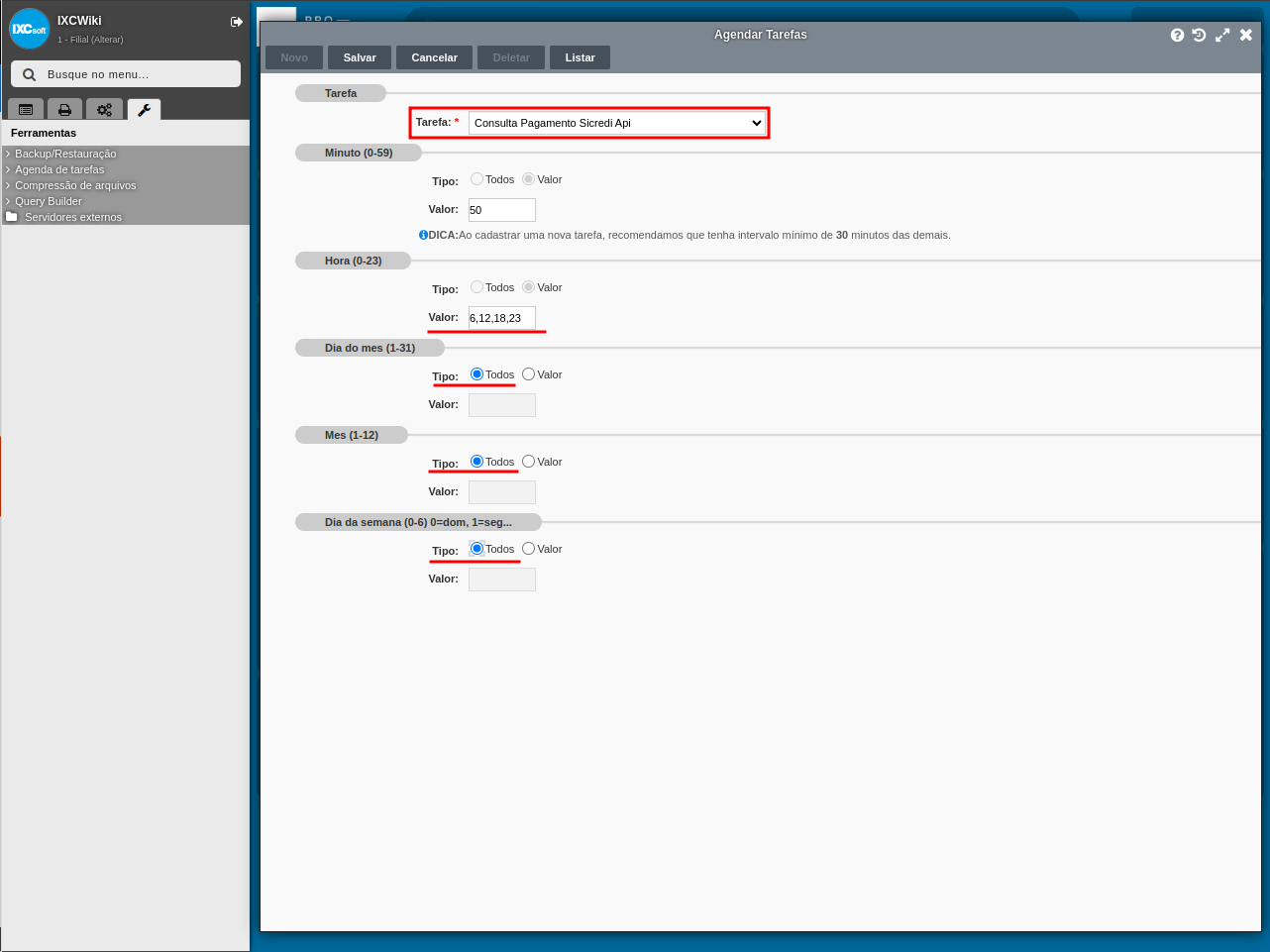
Task: Click the Dia do mes Valor field
Action: pyautogui.click(x=502, y=405)
